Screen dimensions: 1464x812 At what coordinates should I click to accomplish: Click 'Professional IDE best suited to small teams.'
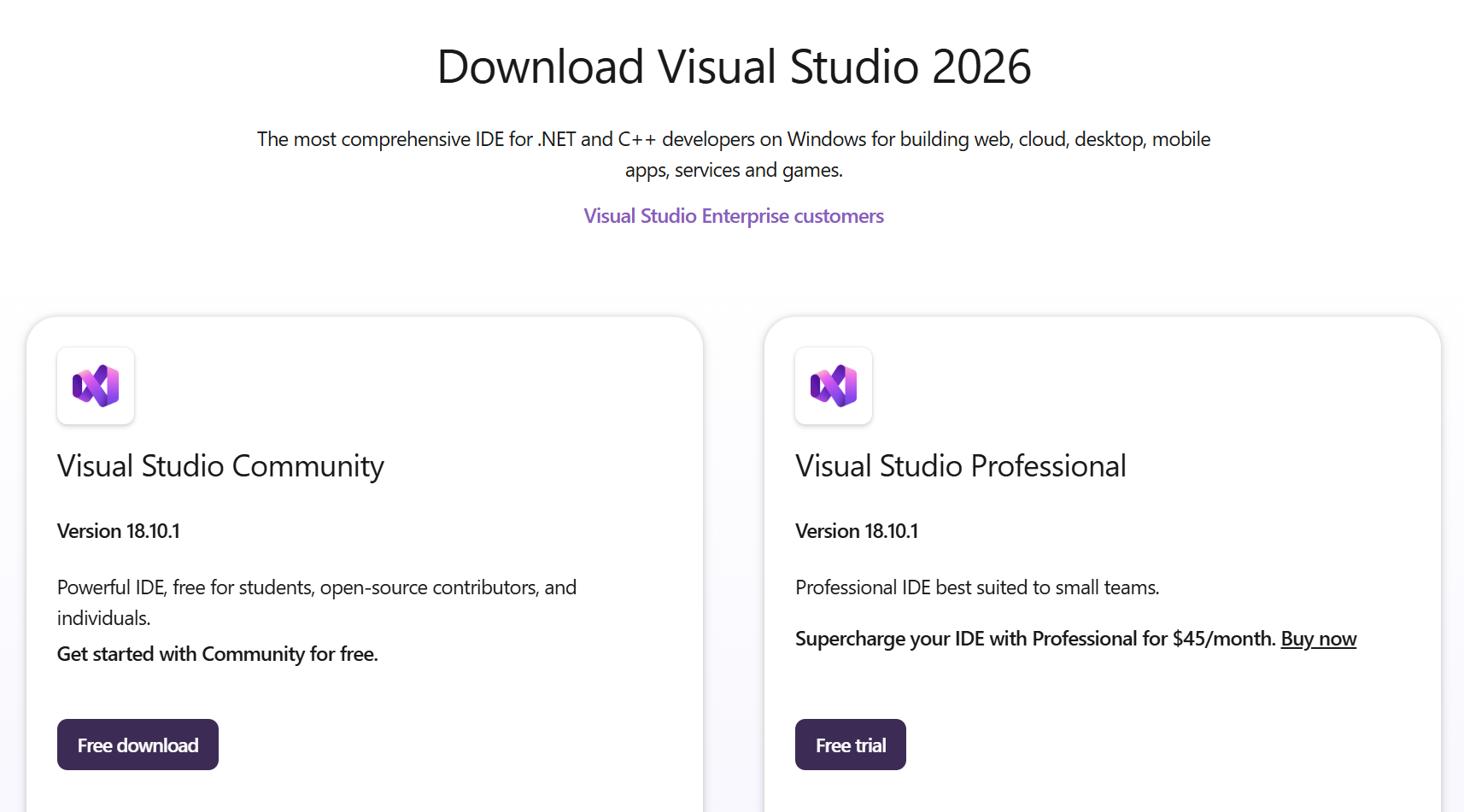pyautogui.click(x=977, y=587)
